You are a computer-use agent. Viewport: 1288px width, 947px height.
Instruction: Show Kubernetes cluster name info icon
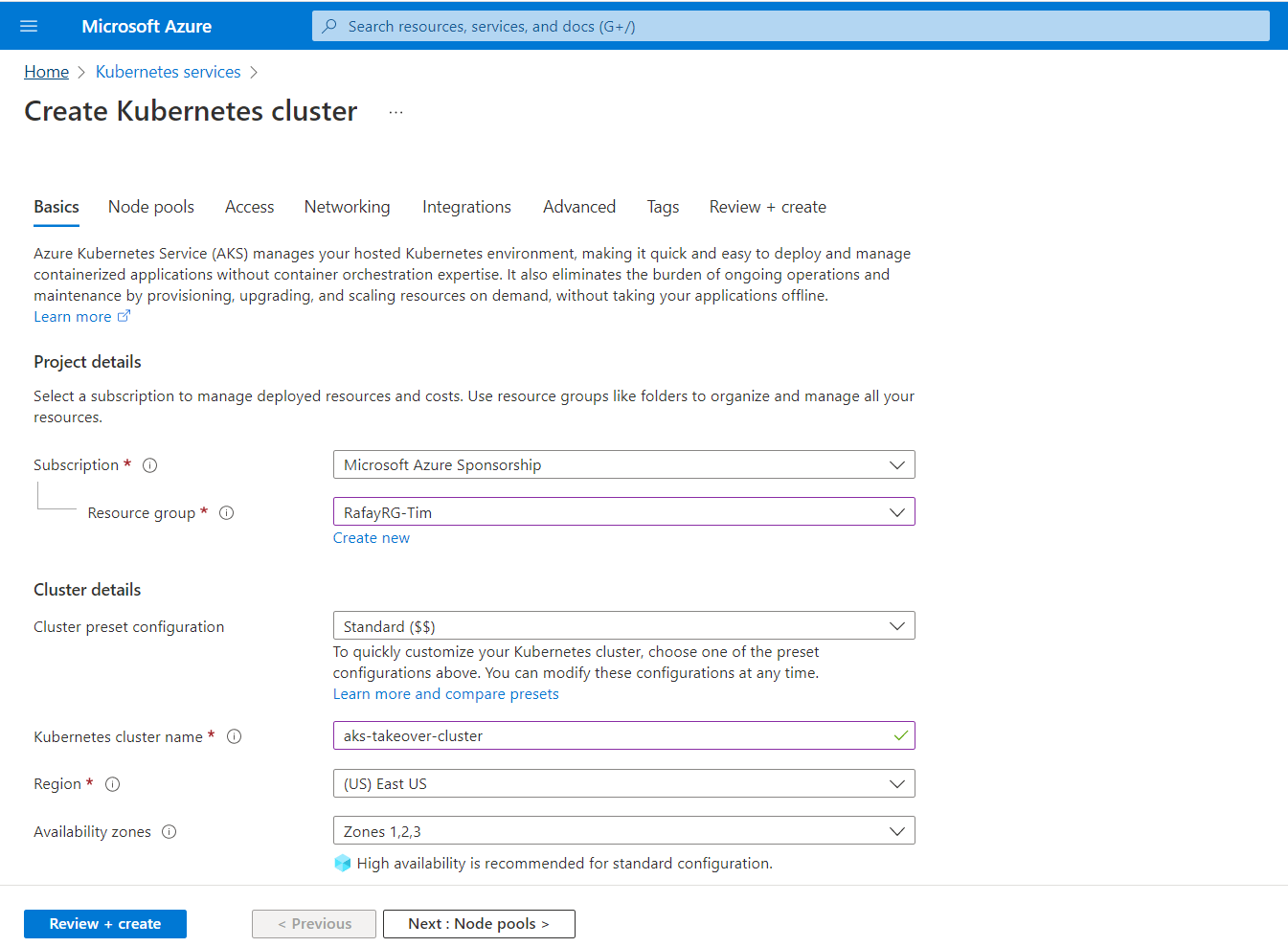pos(235,736)
